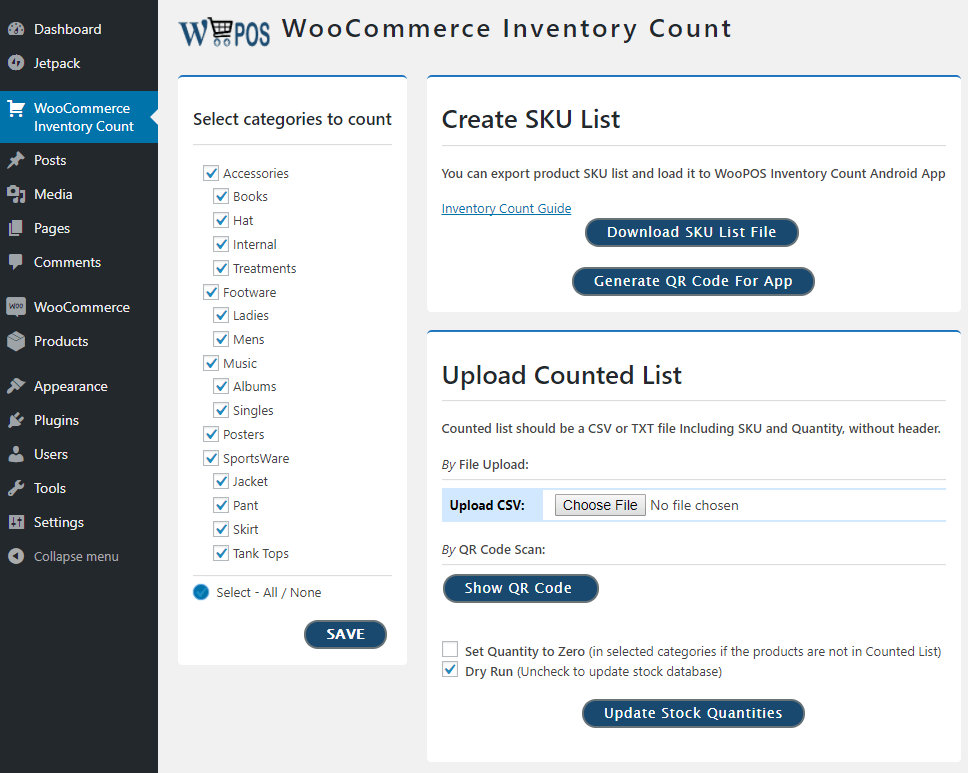This screenshot has width=968, height=773.
Task: Click the Tools wrench icon
Action: click(16, 488)
